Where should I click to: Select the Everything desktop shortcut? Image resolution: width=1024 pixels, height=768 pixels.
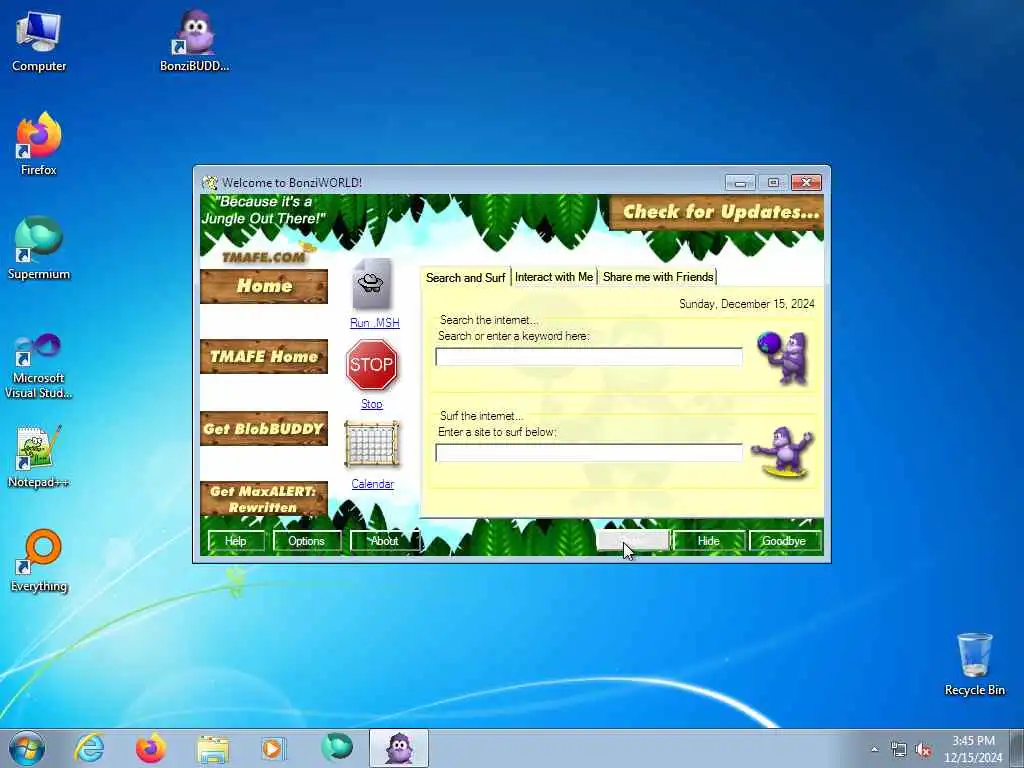point(39,561)
